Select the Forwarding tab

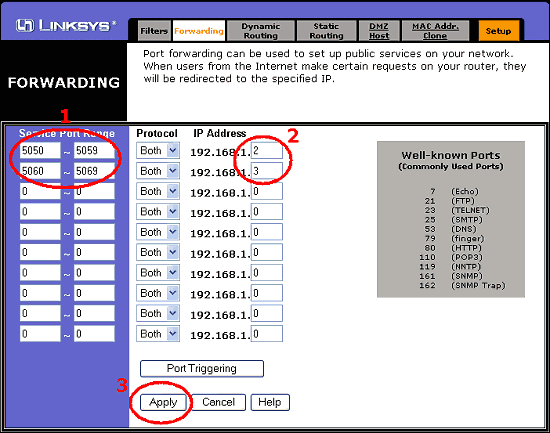[x=199, y=31]
